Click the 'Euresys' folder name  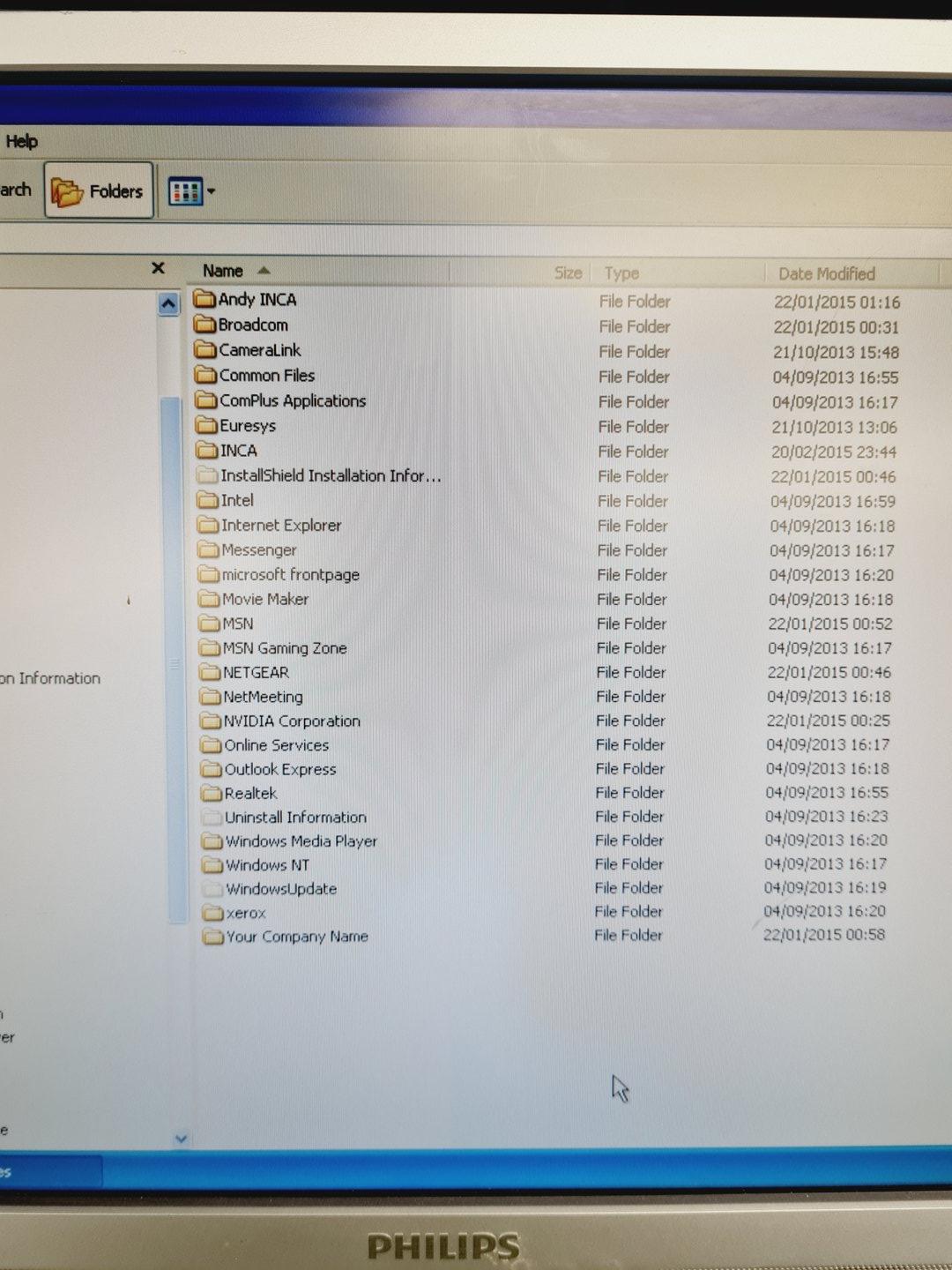pyautogui.click(x=248, y=426)
